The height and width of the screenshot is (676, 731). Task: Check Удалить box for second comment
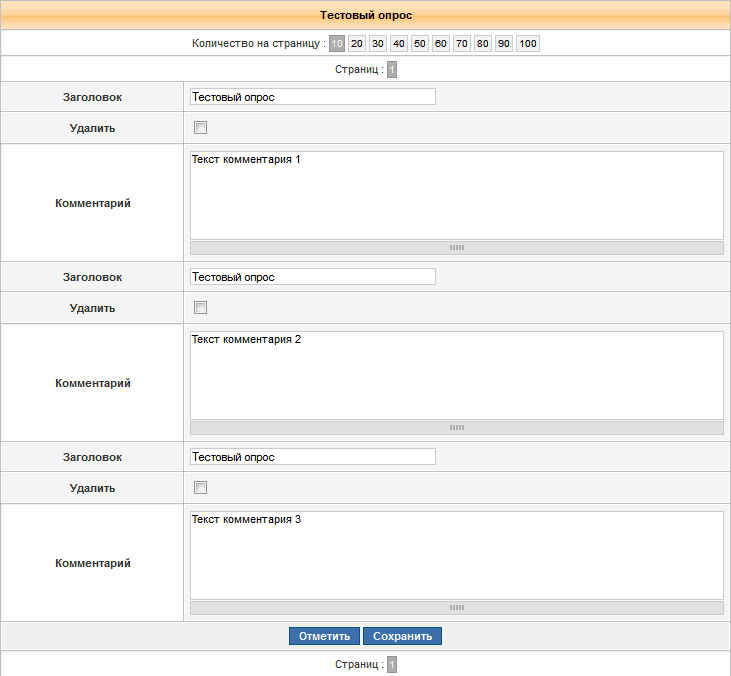(200, 308)
